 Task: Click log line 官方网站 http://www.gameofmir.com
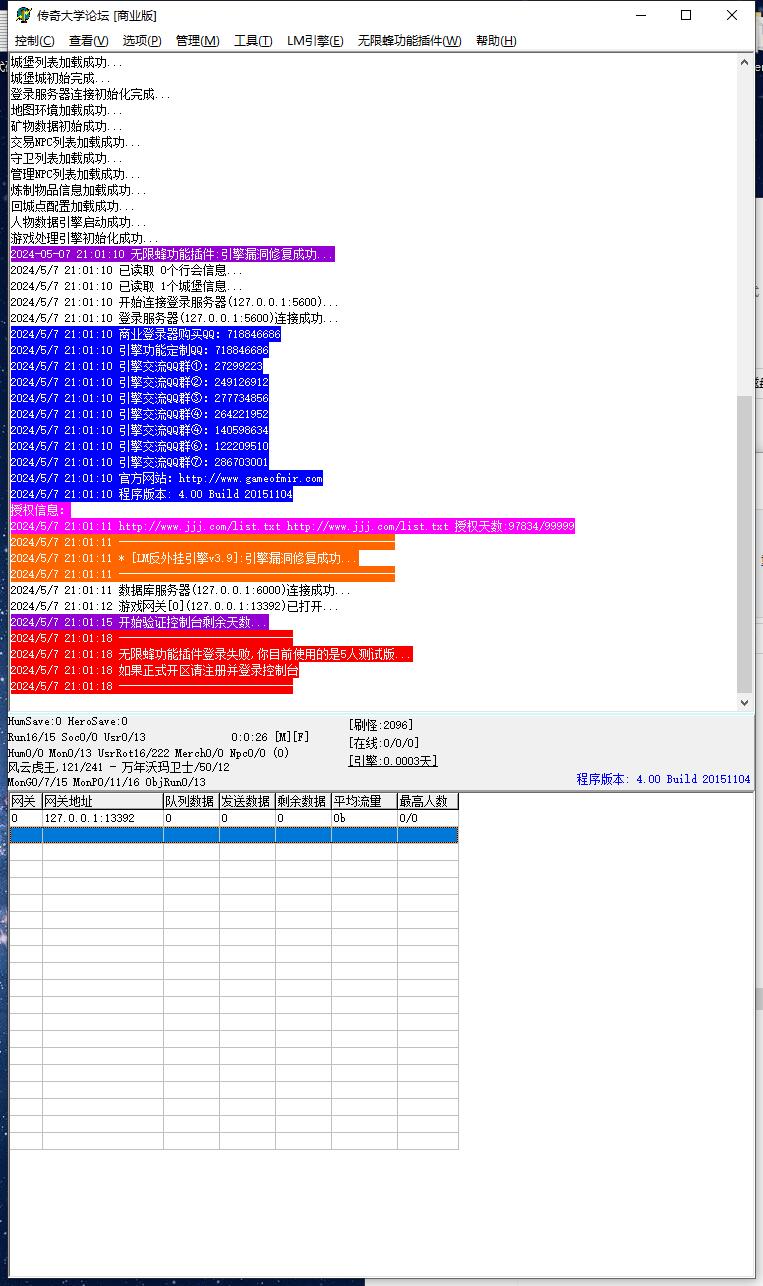click(x=166, y=478)
